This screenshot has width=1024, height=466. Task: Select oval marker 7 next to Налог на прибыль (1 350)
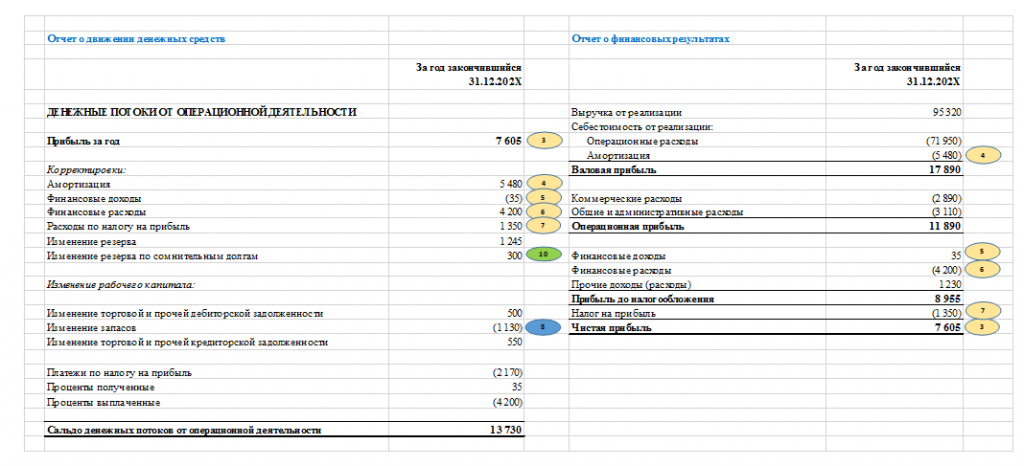coord(982,312)
